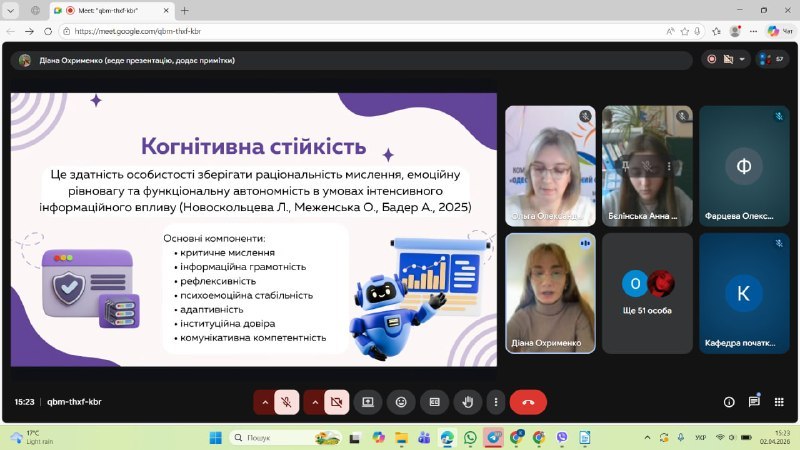Open the emoji reactions panel
800x450 pixels.
401,401
